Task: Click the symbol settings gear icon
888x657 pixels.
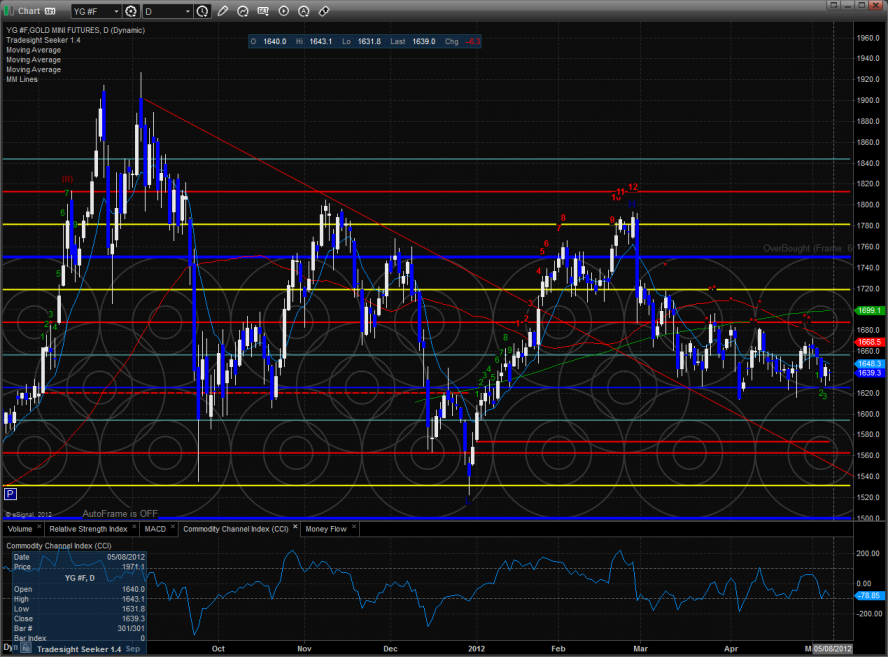Action: pyautogui.click(x=130, y=12)
